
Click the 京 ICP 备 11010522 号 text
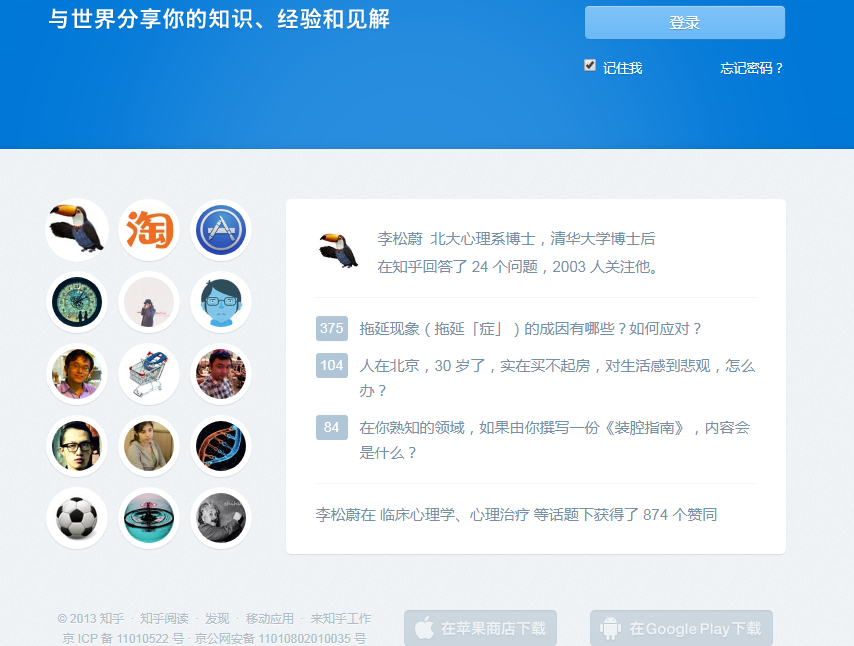(x=123, y=638)
